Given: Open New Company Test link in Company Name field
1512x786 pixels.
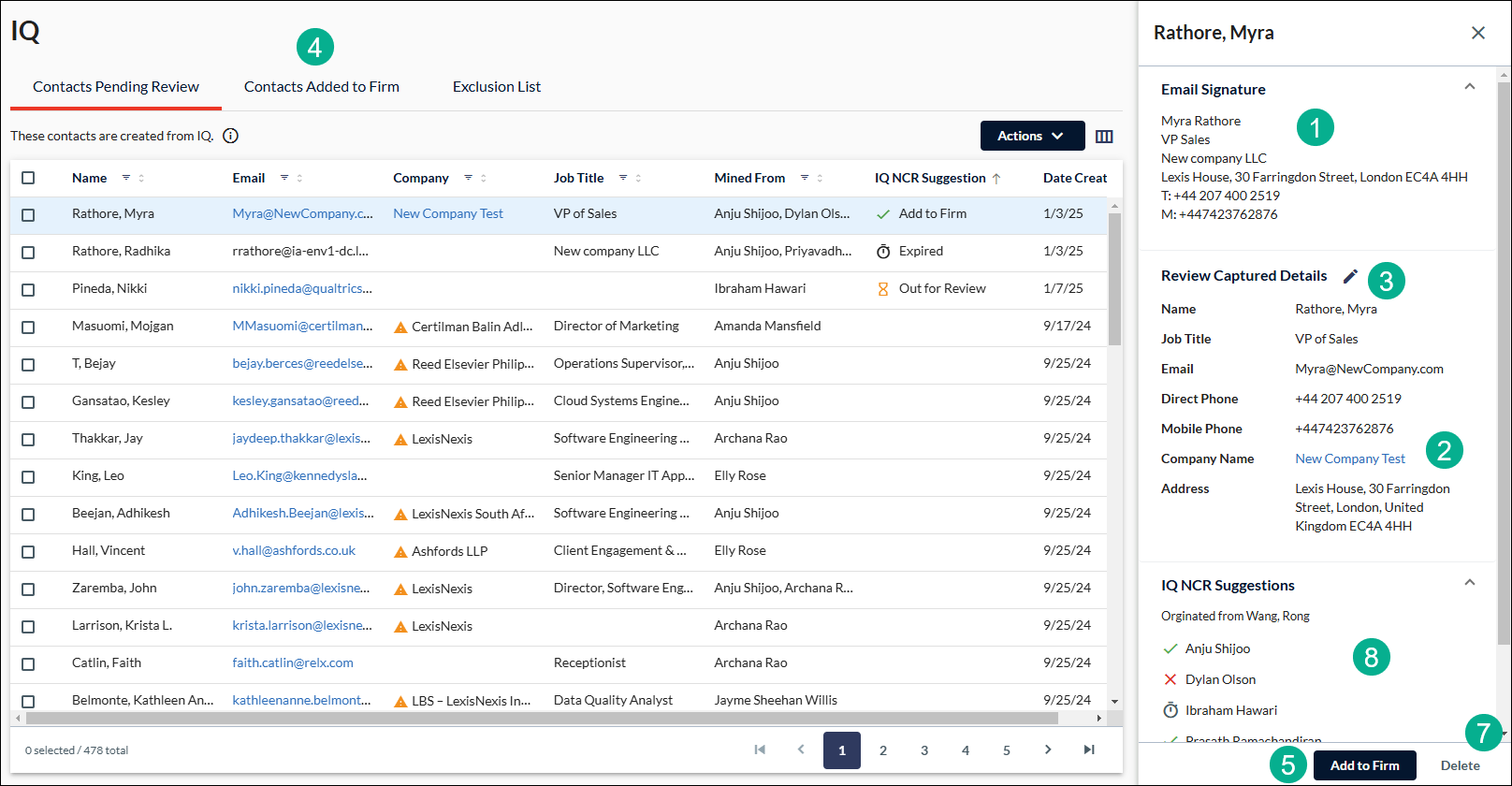Looking at the screenshot, I should click(1350, 458).
